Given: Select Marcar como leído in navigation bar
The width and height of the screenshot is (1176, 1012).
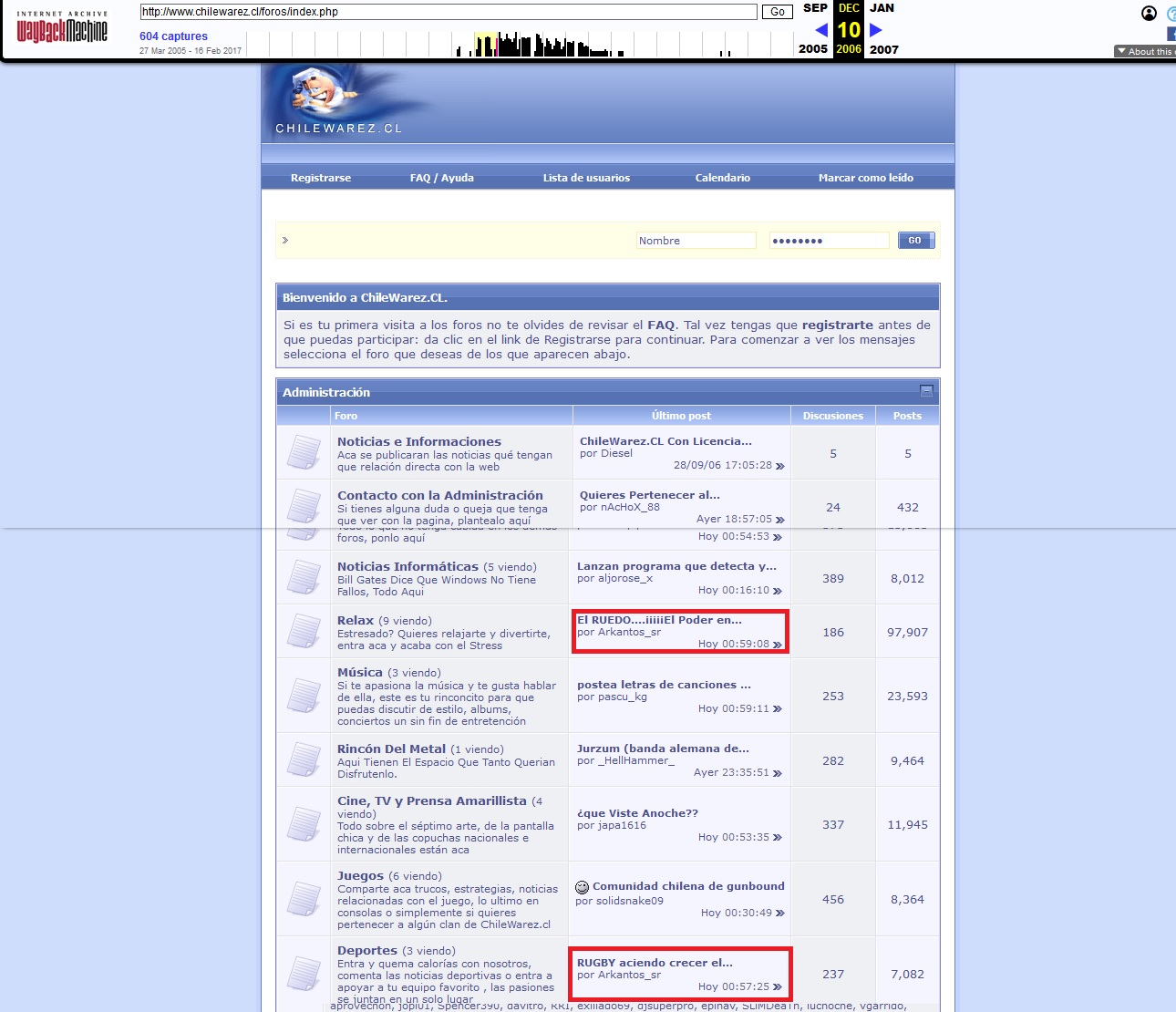Looking at the screenshot, I should point(866,178).
